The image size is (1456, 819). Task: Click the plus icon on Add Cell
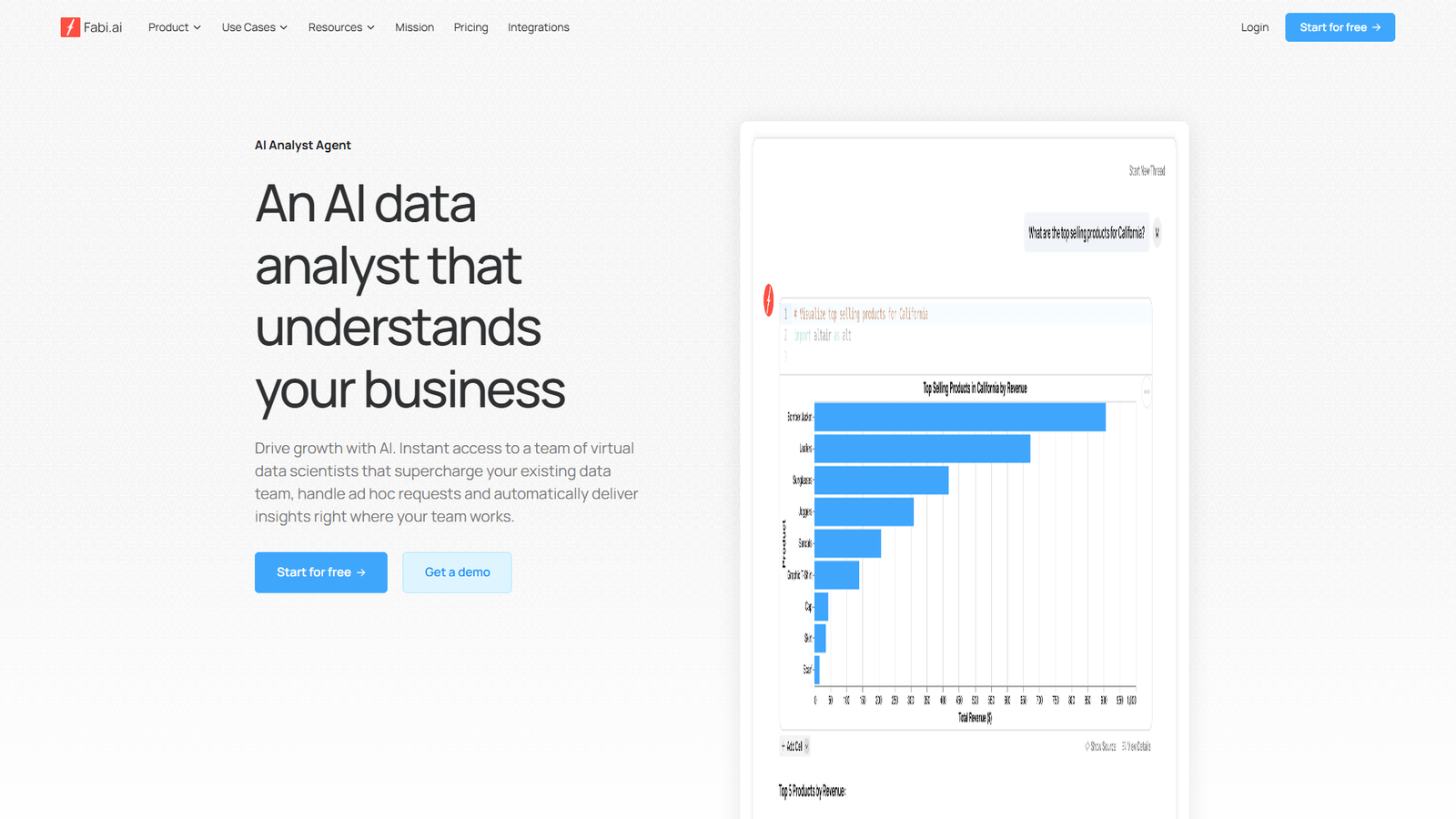784,746
